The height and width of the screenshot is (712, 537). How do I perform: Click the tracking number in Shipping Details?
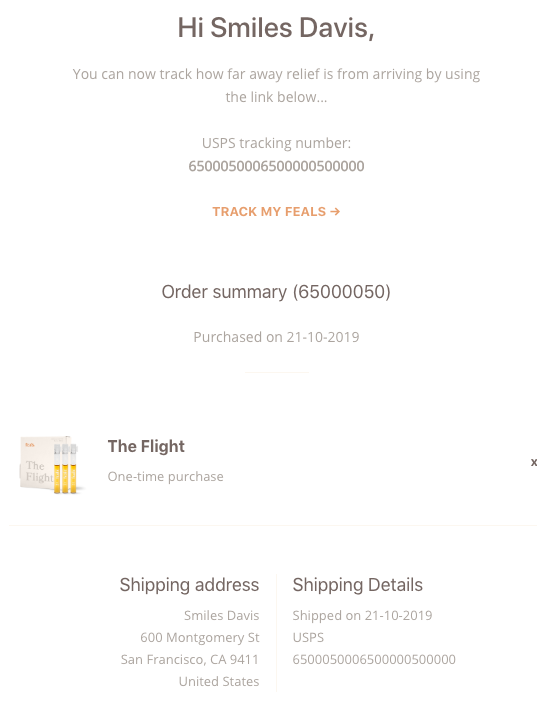coord(374,659)
